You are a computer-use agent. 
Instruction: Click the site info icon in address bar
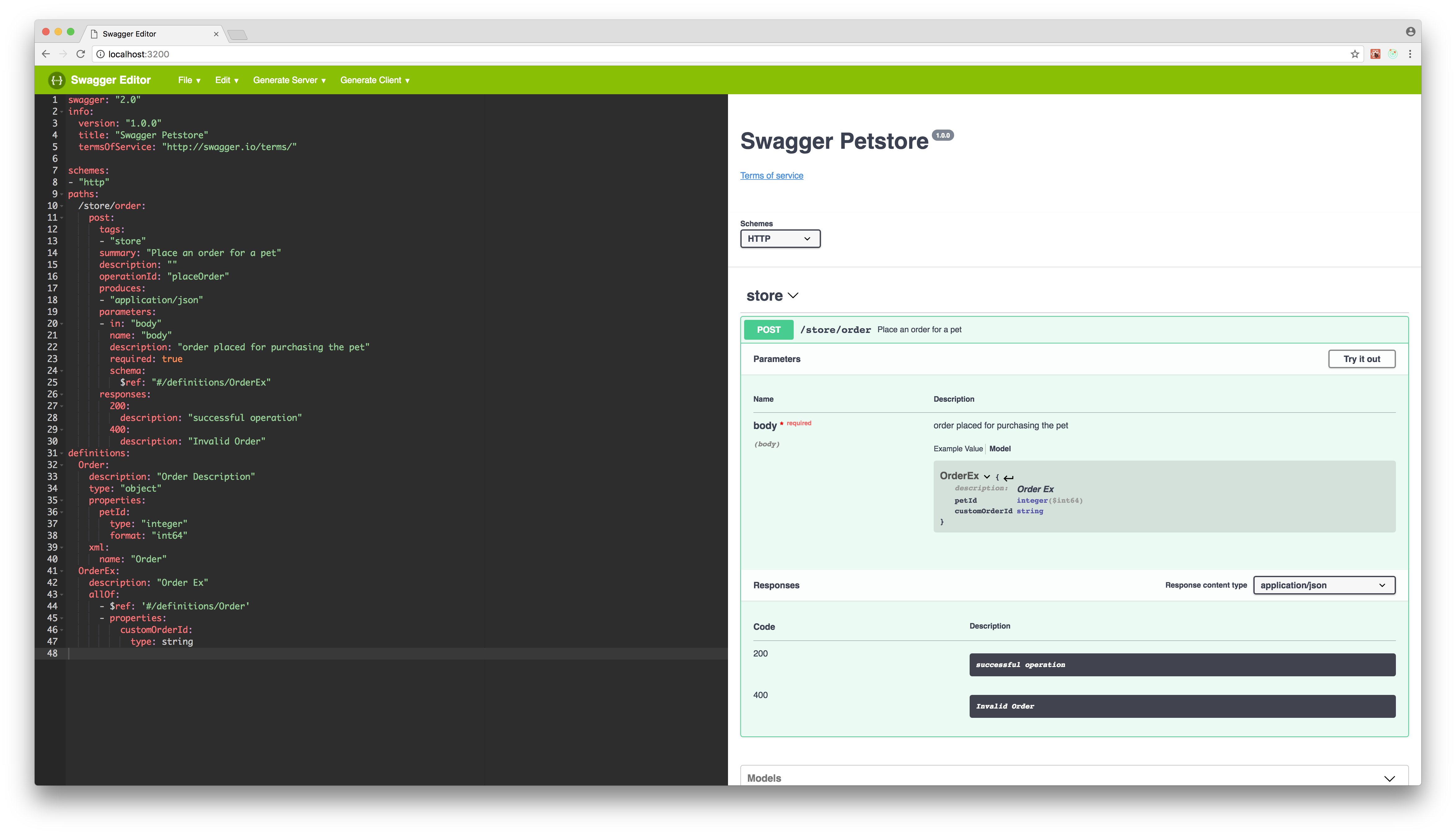point(100,54)
